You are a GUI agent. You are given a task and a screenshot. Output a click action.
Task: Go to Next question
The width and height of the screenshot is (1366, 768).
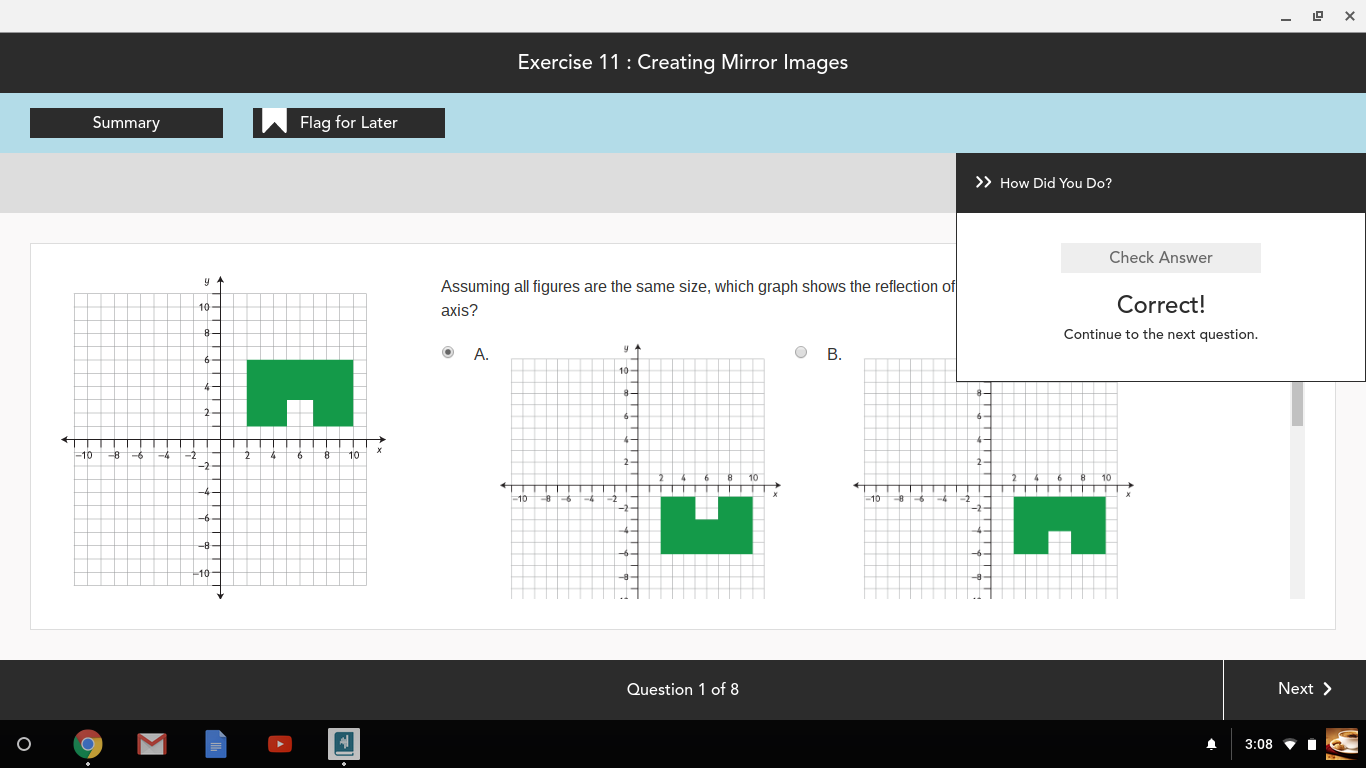coord(1304,689)
